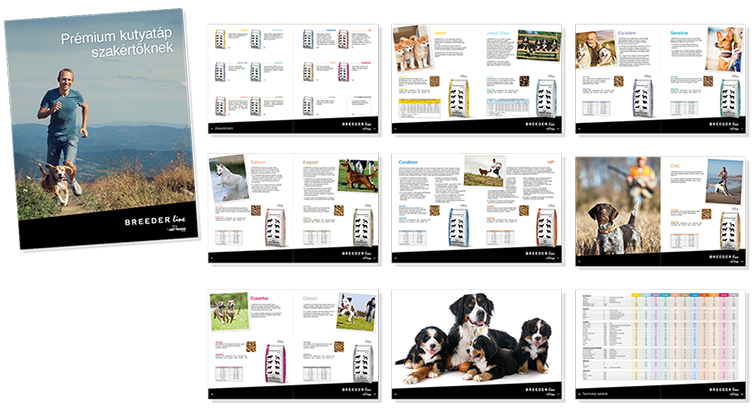Select the 'Croc' heading
Viewport: 756px width, 418px height.
click(675, 165)
